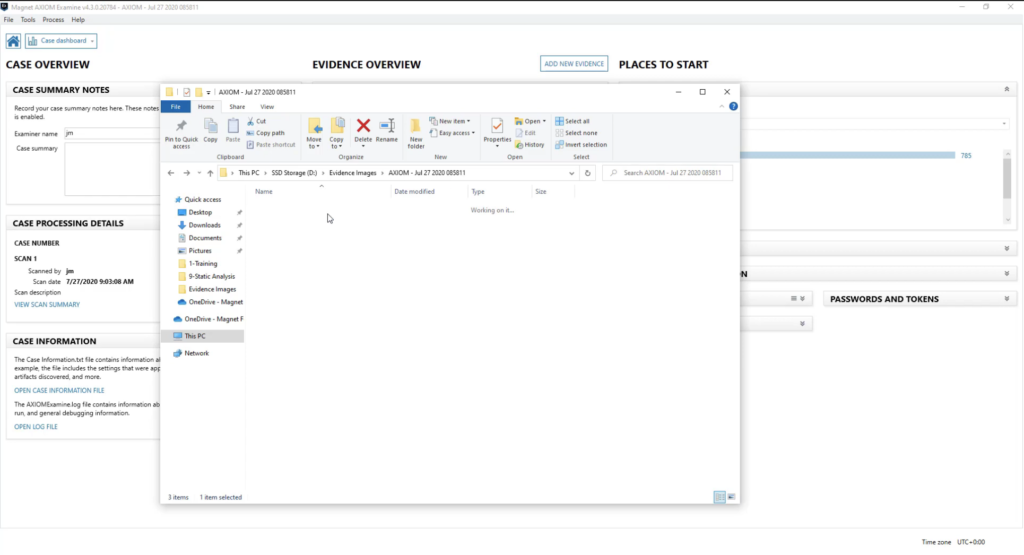Click the Explorer help question-mark icon
Screen dimensions: 1024x555
[x=733, y=106]
